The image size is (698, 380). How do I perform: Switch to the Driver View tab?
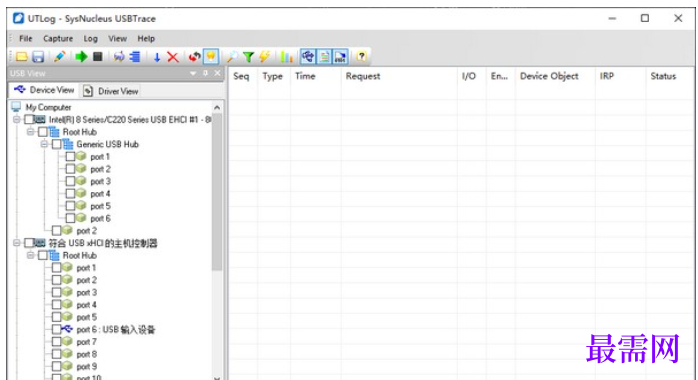tap(111, 91)
